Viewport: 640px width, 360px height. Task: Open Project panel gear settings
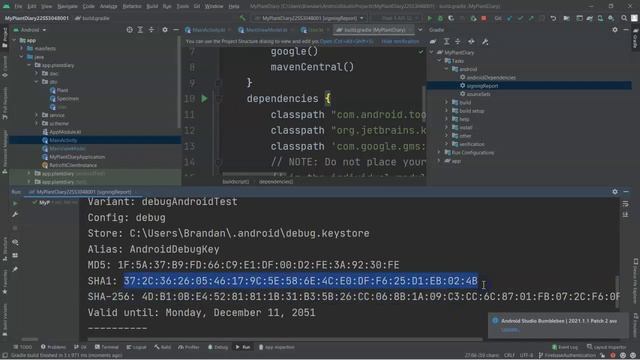click(x=165, y=30)
